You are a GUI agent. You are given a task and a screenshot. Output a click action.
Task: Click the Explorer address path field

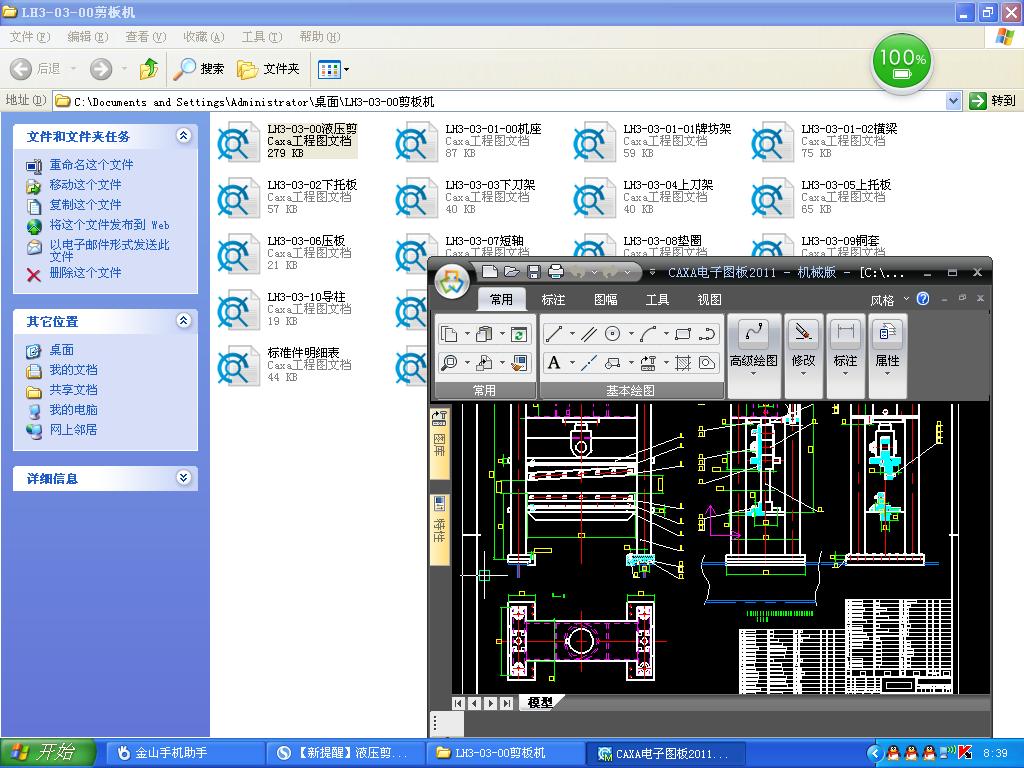click(x=499, y=101)
